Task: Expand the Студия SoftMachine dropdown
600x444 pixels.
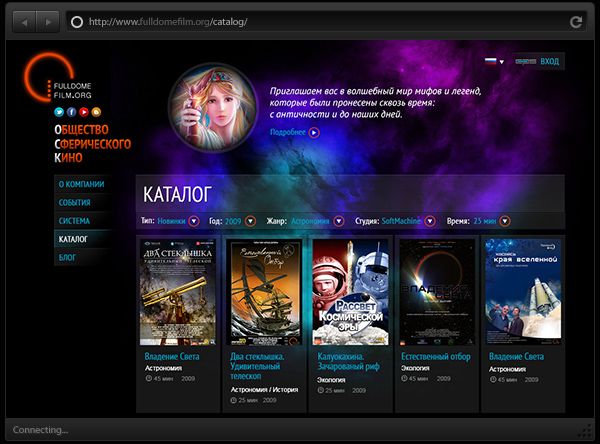Action: [x=430, y=221]
